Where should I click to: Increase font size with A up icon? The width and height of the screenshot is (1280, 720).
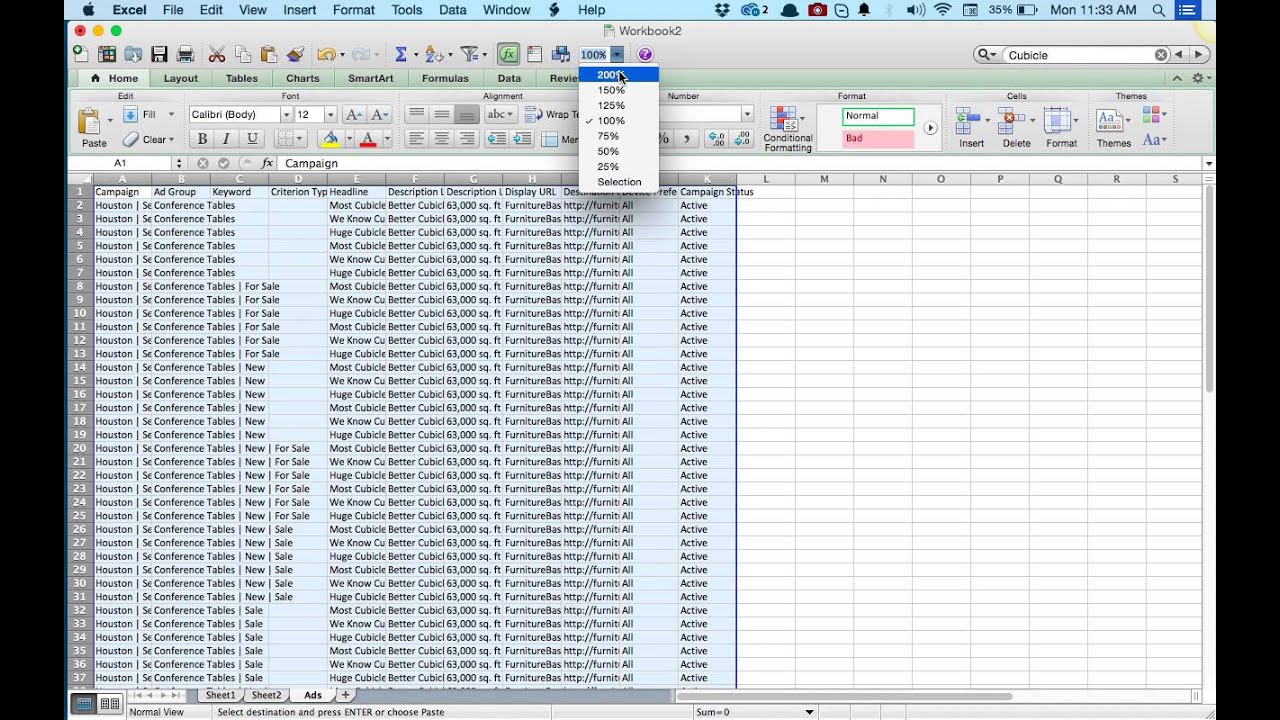(x=354, y=114)
